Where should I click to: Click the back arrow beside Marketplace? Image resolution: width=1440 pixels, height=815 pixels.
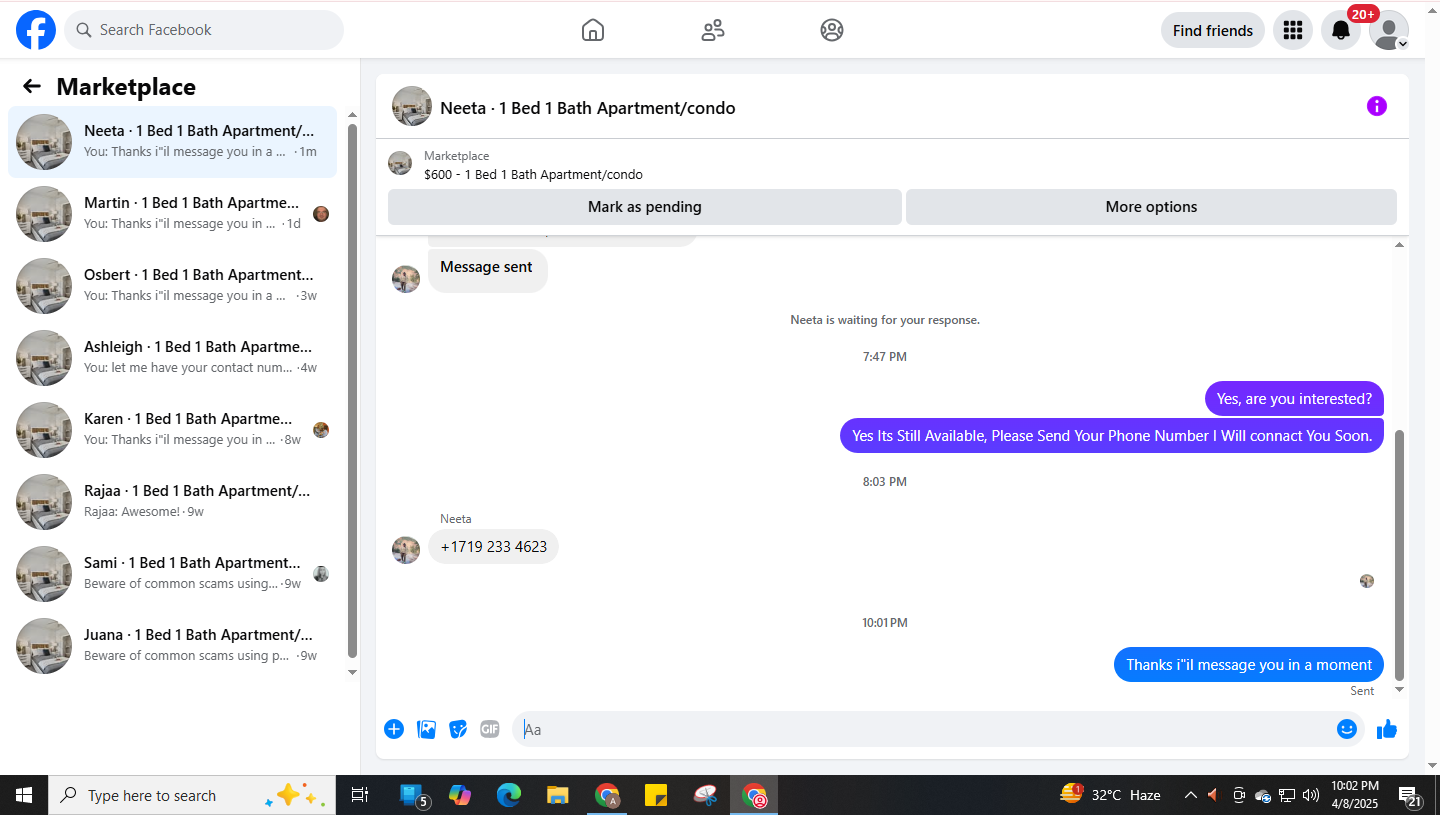click(x=32, y=86)
